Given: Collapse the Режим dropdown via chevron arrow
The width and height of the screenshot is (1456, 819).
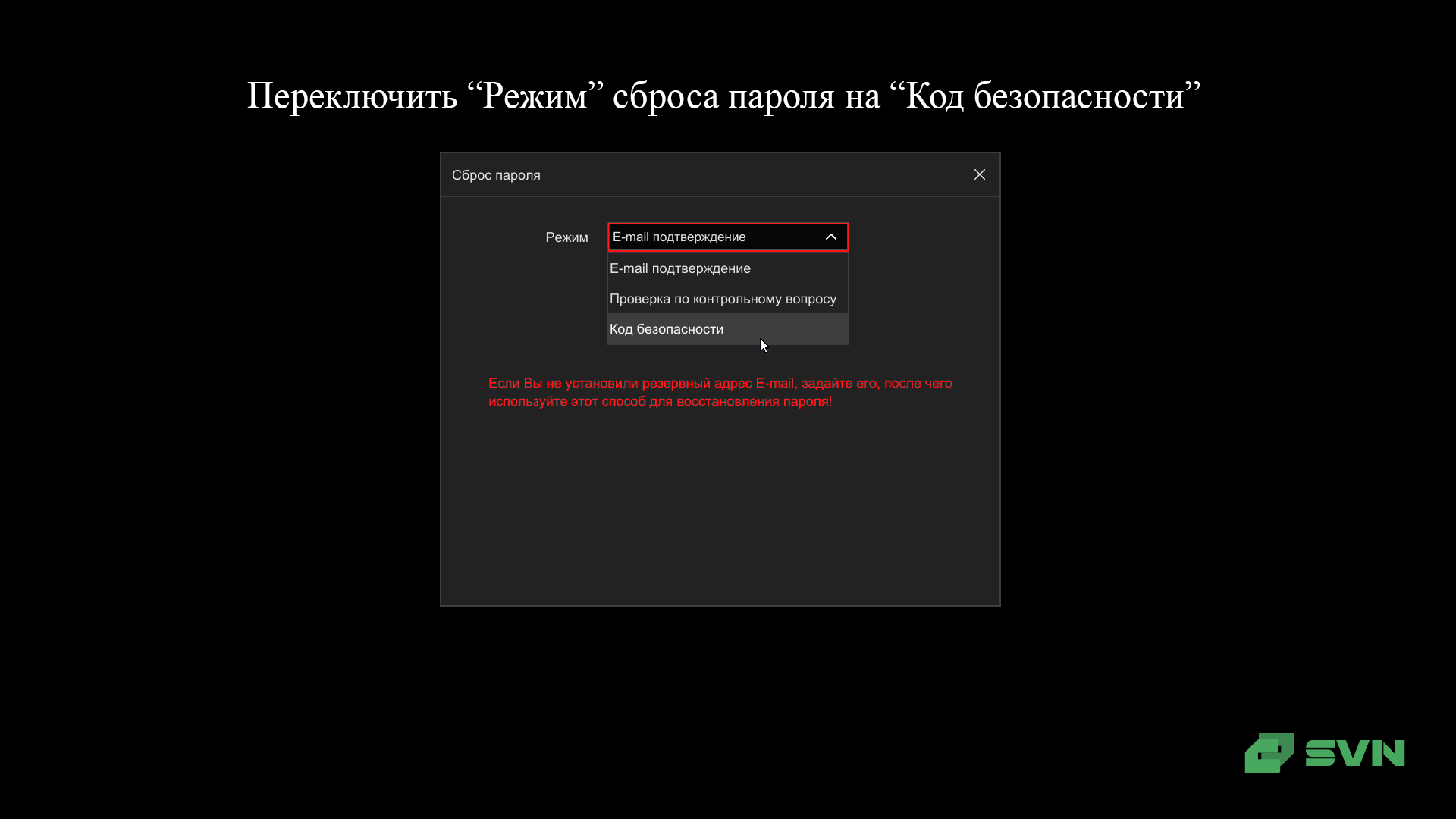Looking at the screenshot, I should pyautogui.click(x=831, y=237).
